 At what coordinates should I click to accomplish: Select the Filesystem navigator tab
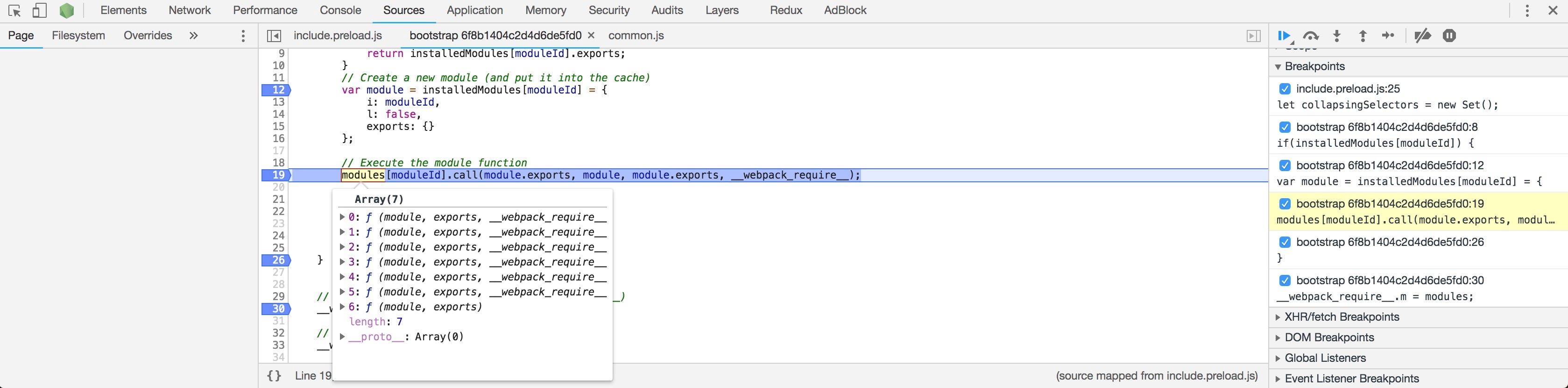pyautogui.click(x=78, y=36)
